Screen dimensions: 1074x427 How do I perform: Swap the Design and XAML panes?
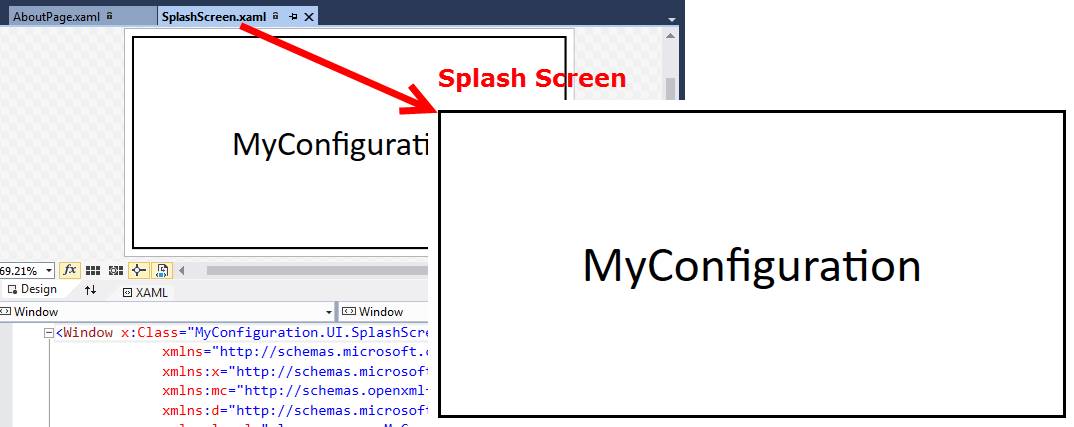[x=90, y=291]
